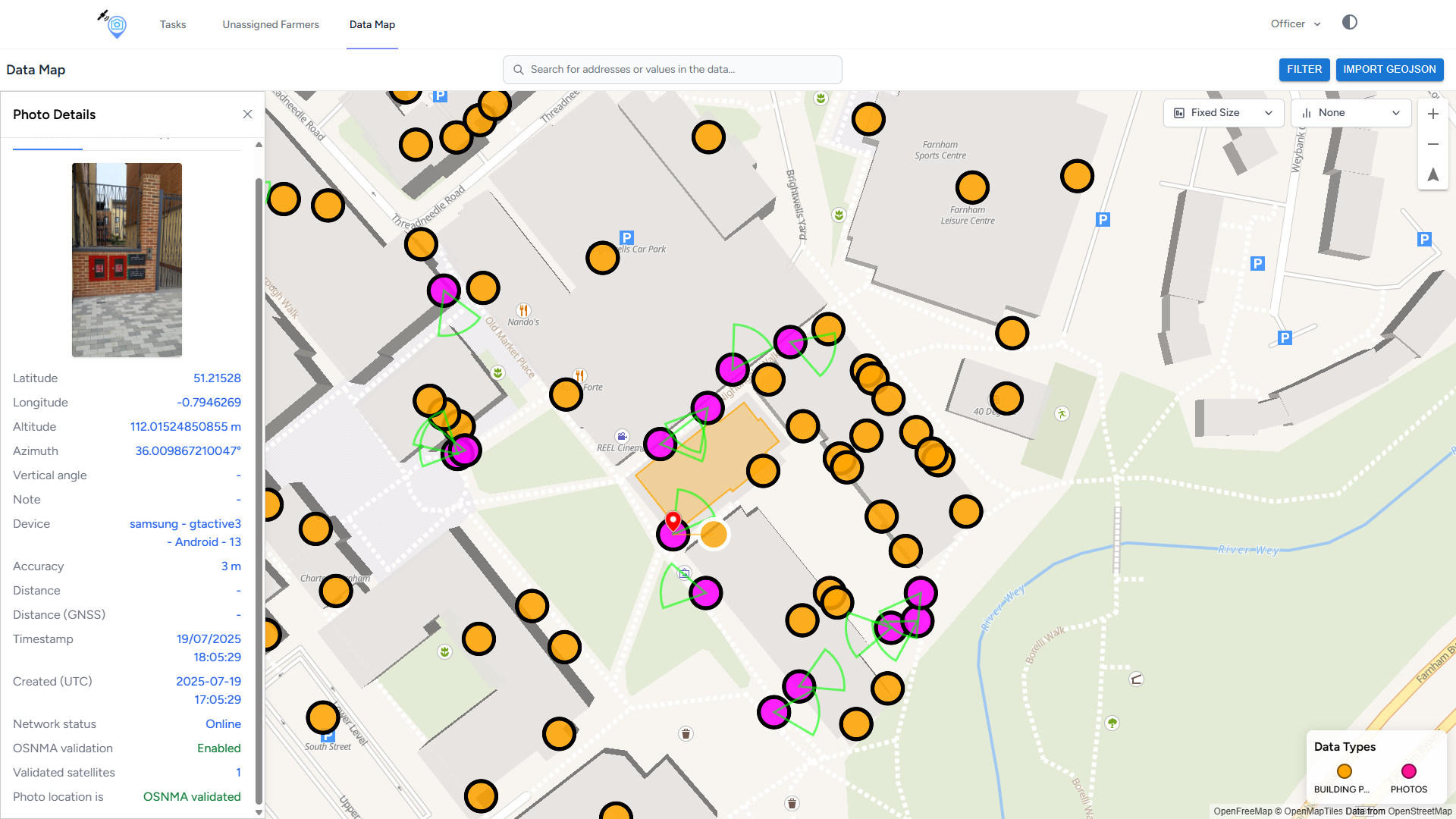This screenshot has height=819, width=1456.
Task: Click the search magnifier icon
Action: (519, 70)
